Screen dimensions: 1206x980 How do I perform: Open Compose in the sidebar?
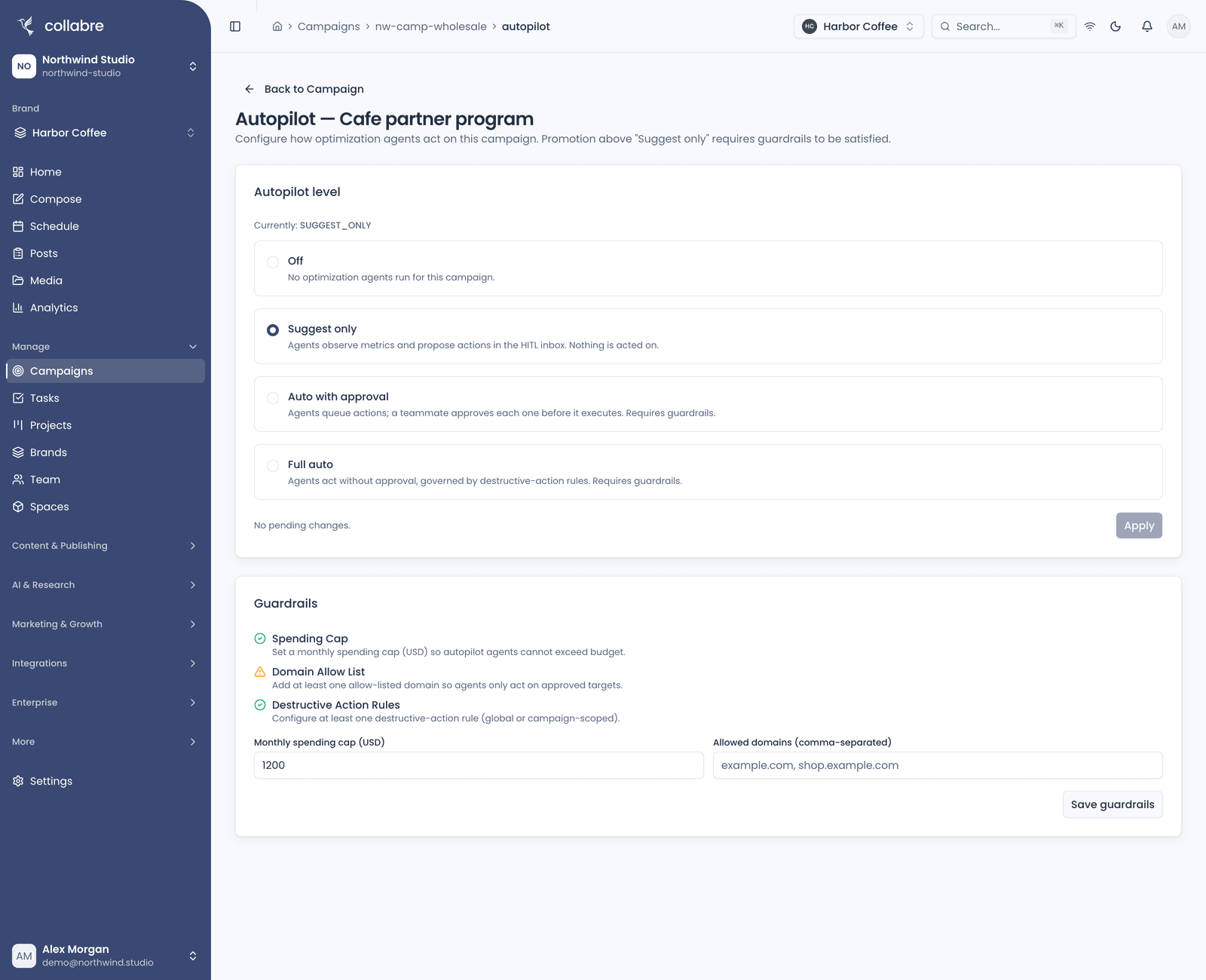click(x=106, y=199)
